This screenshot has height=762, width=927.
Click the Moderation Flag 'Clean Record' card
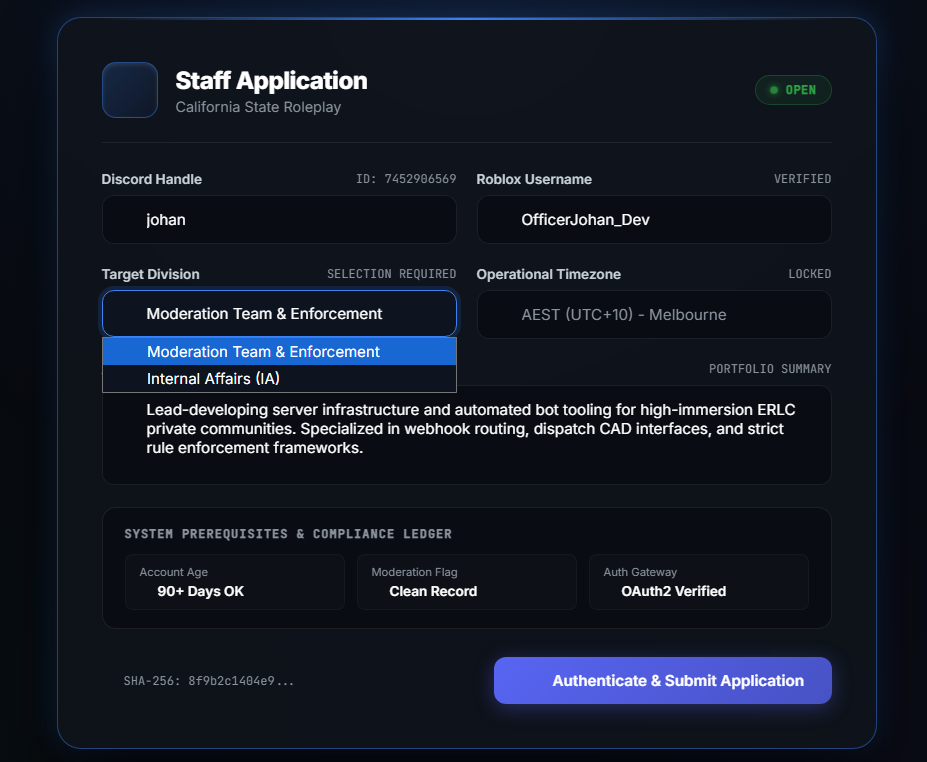pos(466,582)
